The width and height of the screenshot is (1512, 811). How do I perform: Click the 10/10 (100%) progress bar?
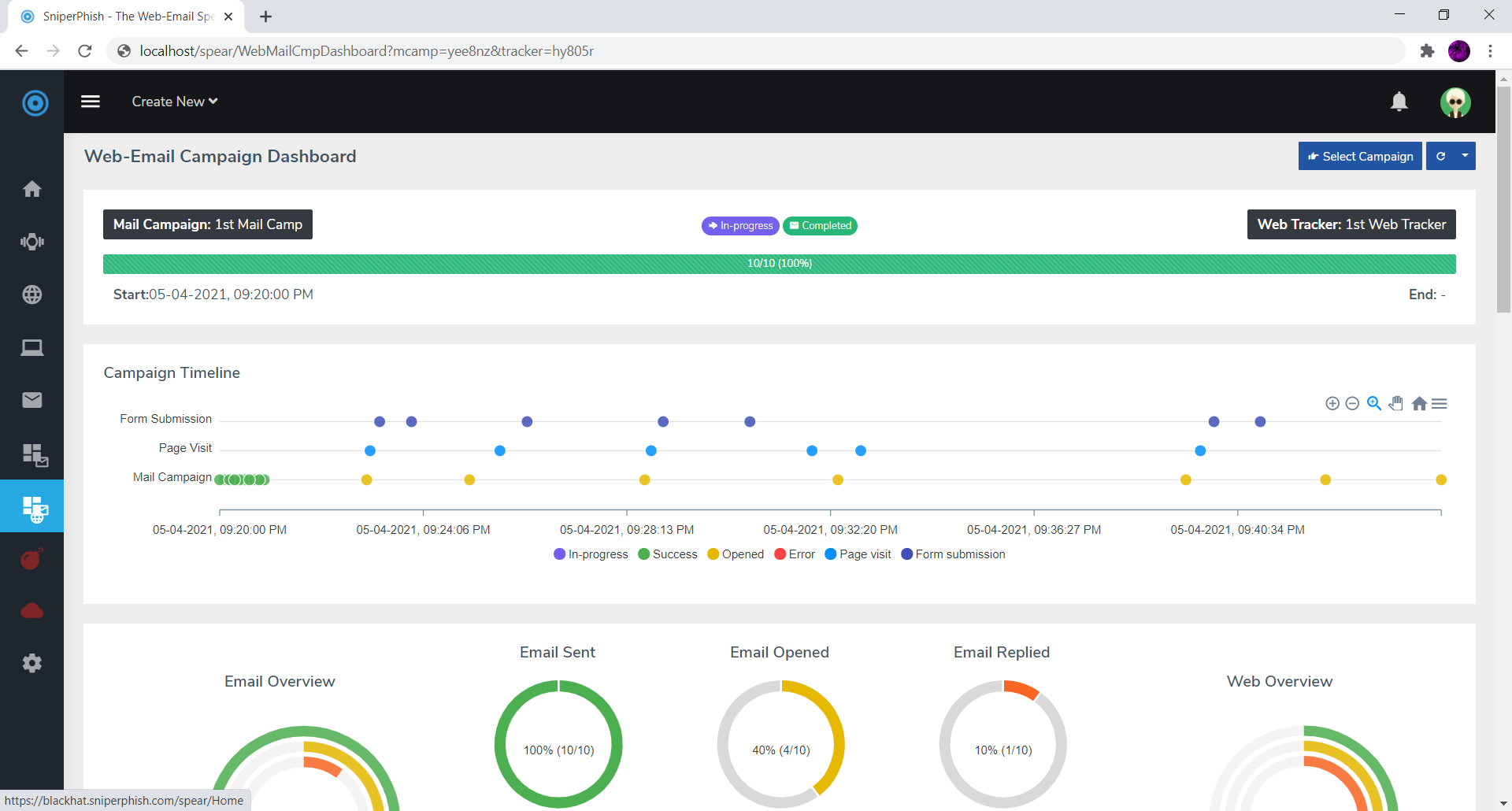(x=780, y=264)
